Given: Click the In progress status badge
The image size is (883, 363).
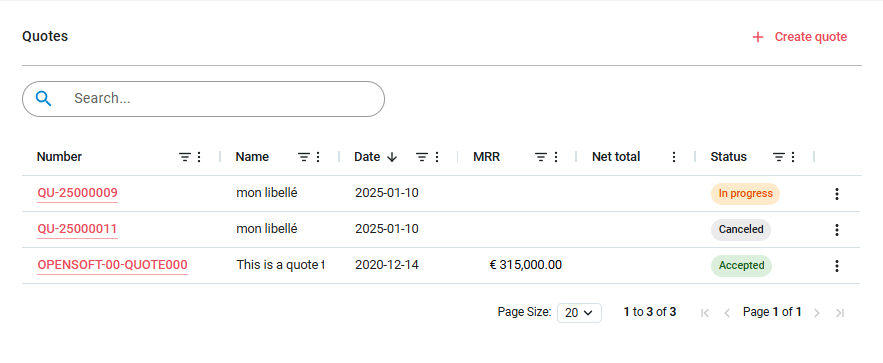Looking at the screenshot, I should [x=746, y=194].
